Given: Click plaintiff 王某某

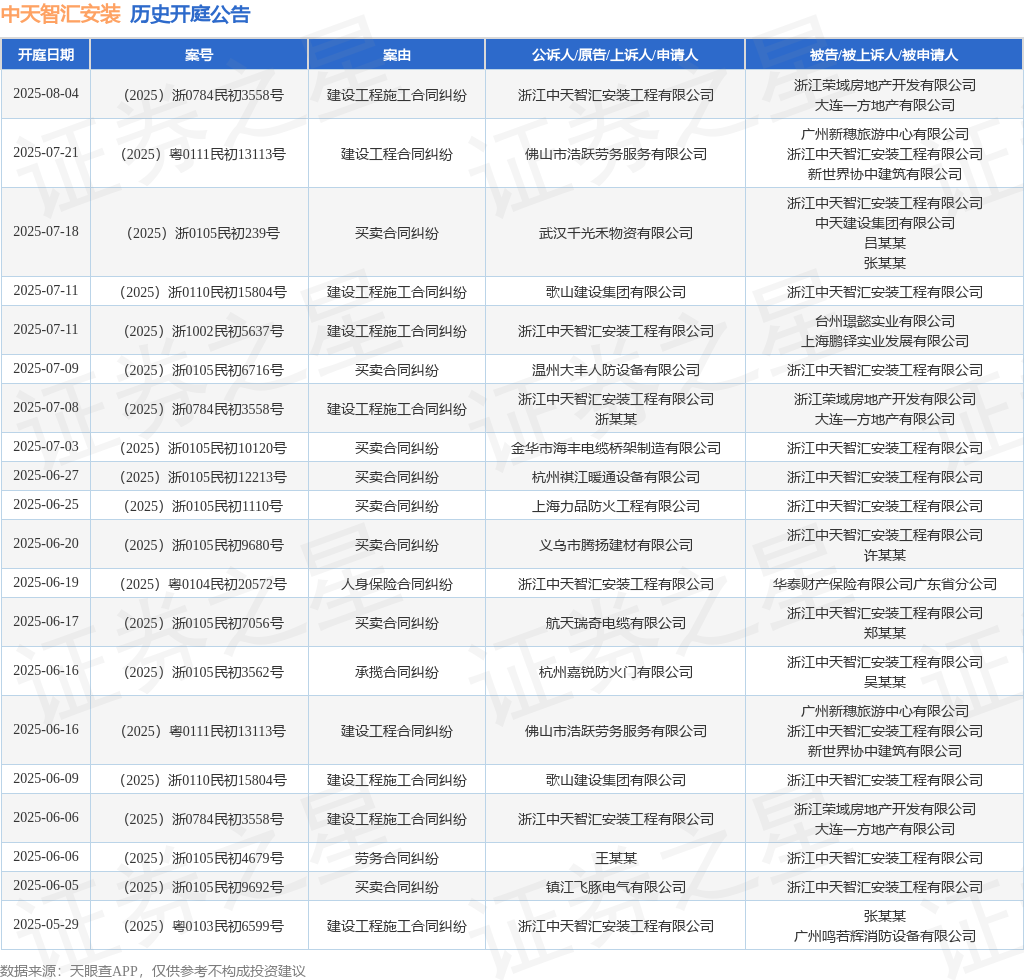Looking at the screenshot, I should pos(615,858).
